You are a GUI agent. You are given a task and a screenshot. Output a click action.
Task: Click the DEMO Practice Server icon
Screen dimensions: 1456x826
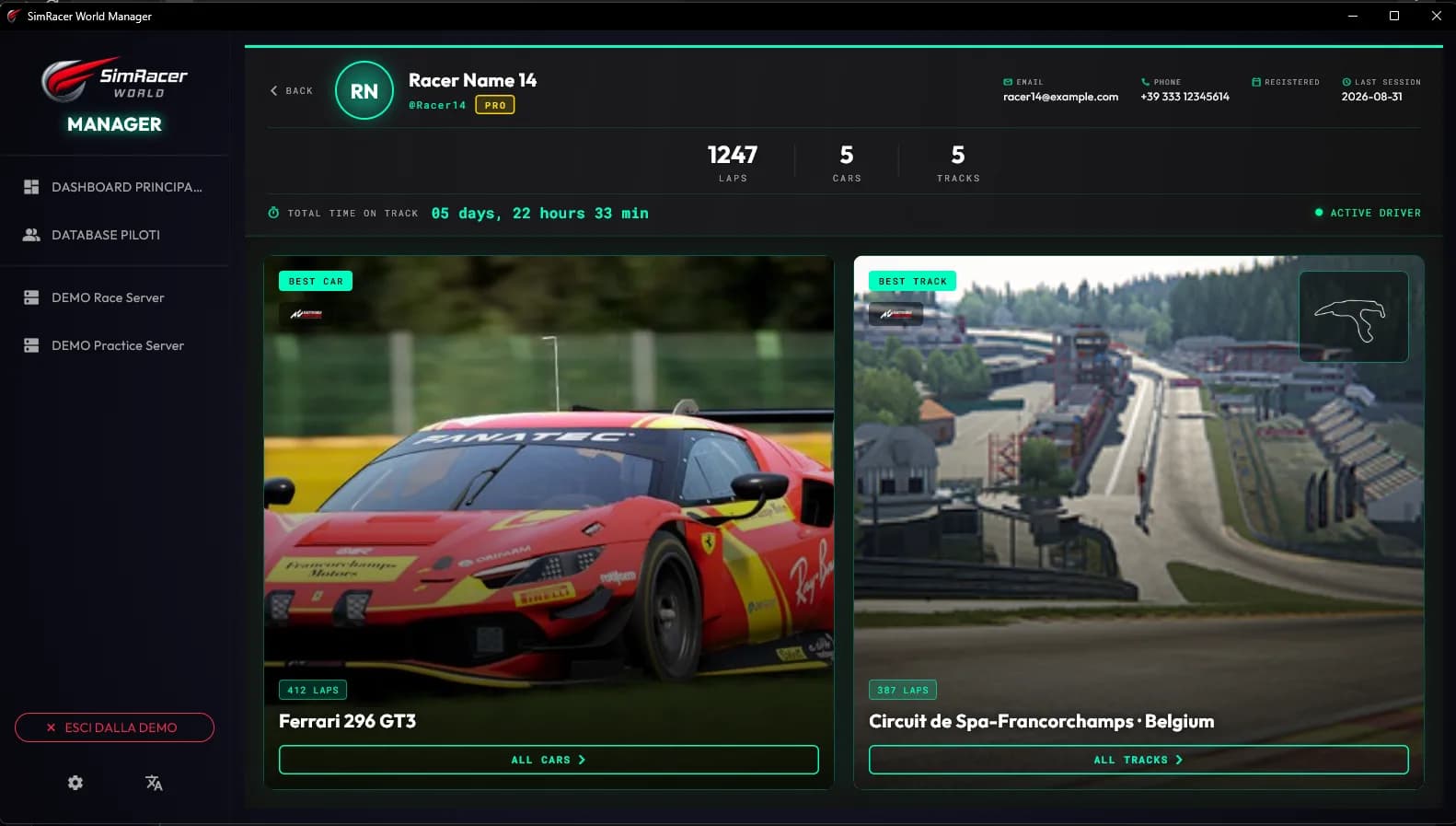pos(31,345)
